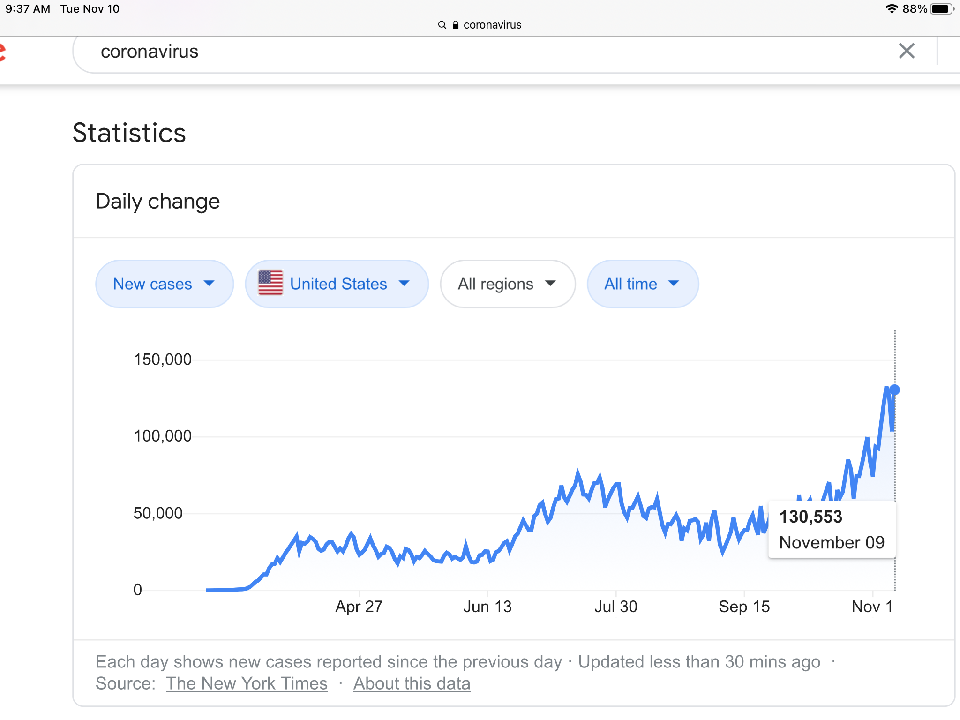Image resolution: width=960 pixels, height=720 pixels.
Task: Click the Daily change card heading
Action: click(x=158, y=201)
